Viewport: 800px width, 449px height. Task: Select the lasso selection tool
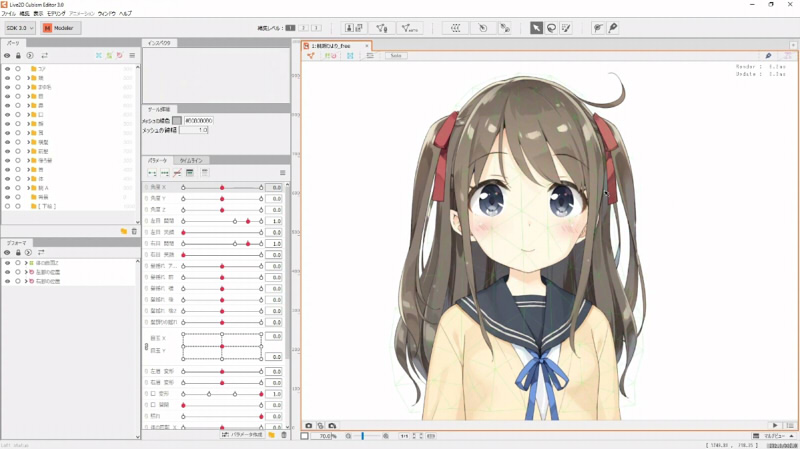coord(551,28)
